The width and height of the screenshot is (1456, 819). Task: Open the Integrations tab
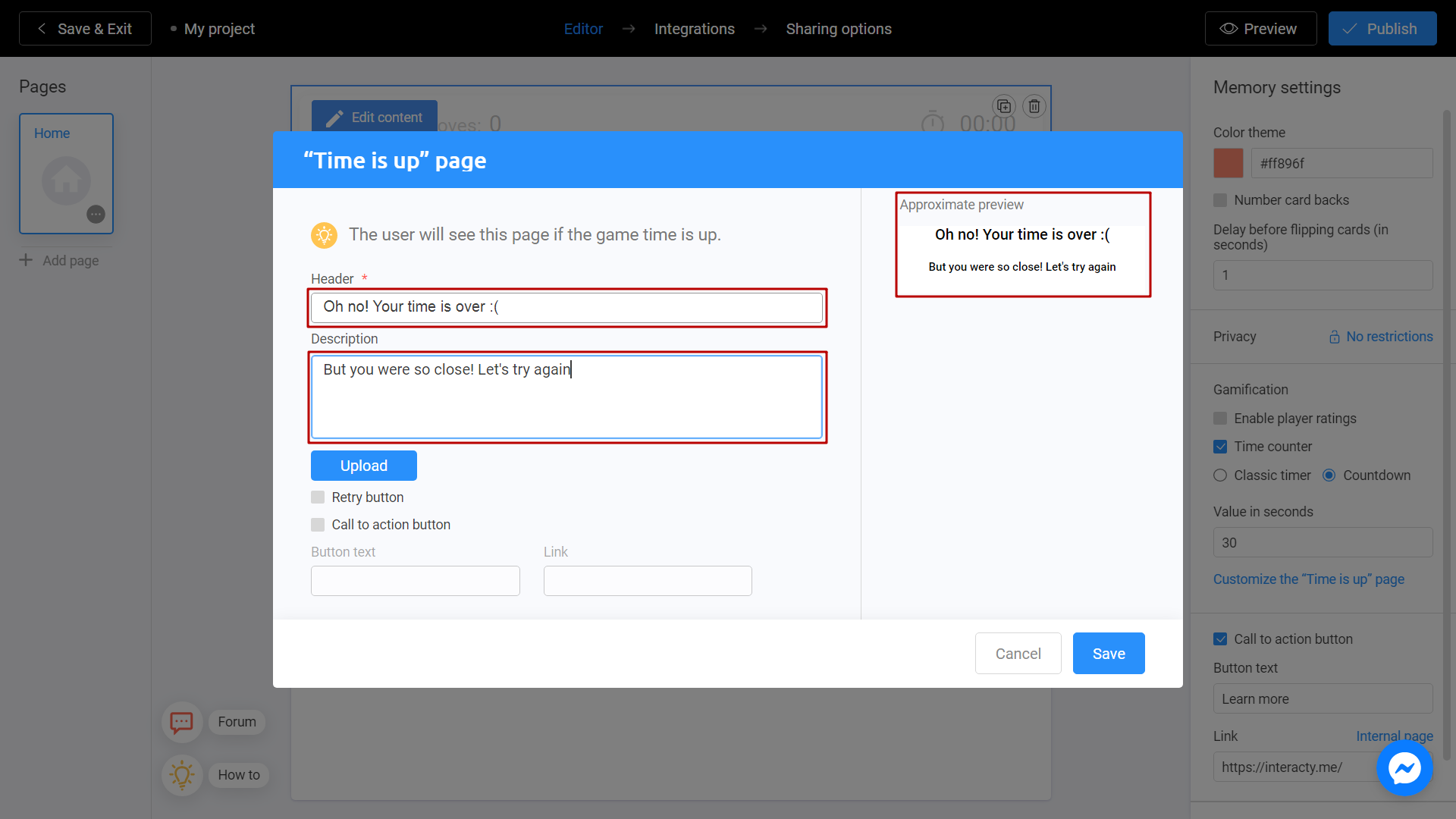point(694,28)
